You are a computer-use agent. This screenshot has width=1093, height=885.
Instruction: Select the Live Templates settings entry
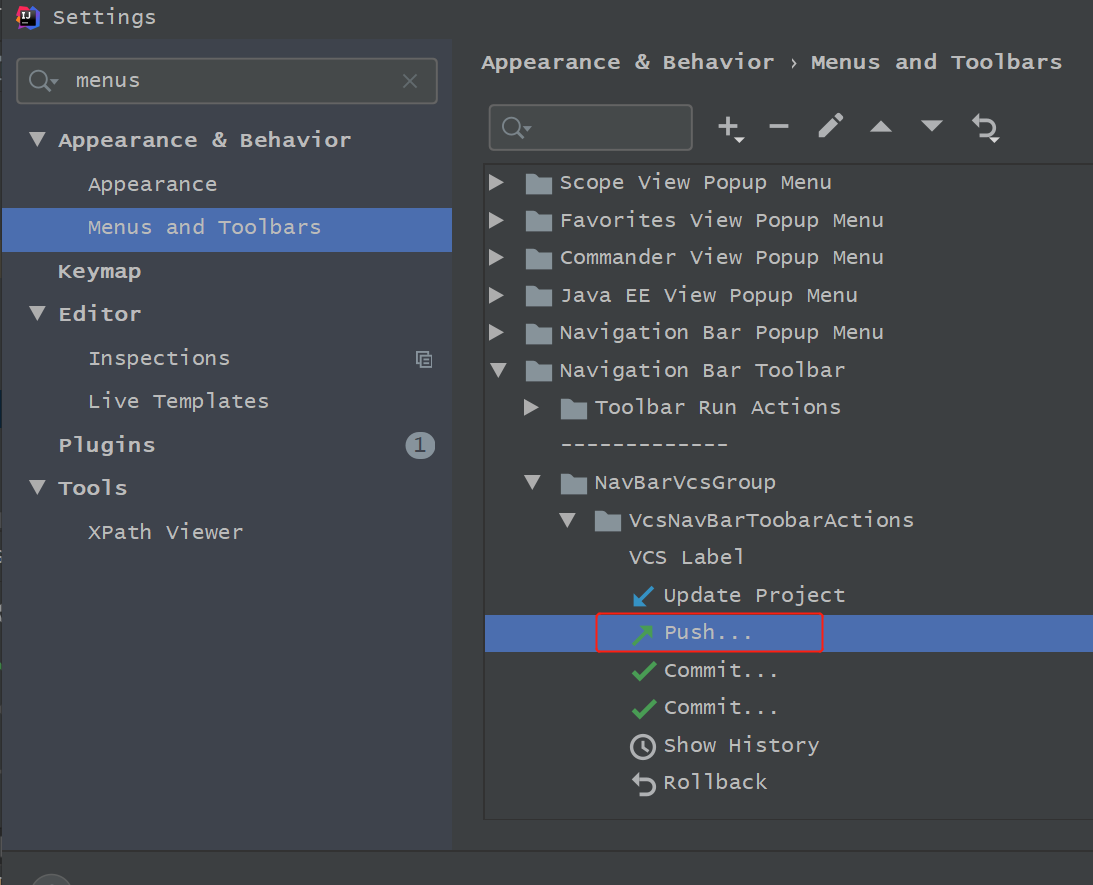[178, 402]
